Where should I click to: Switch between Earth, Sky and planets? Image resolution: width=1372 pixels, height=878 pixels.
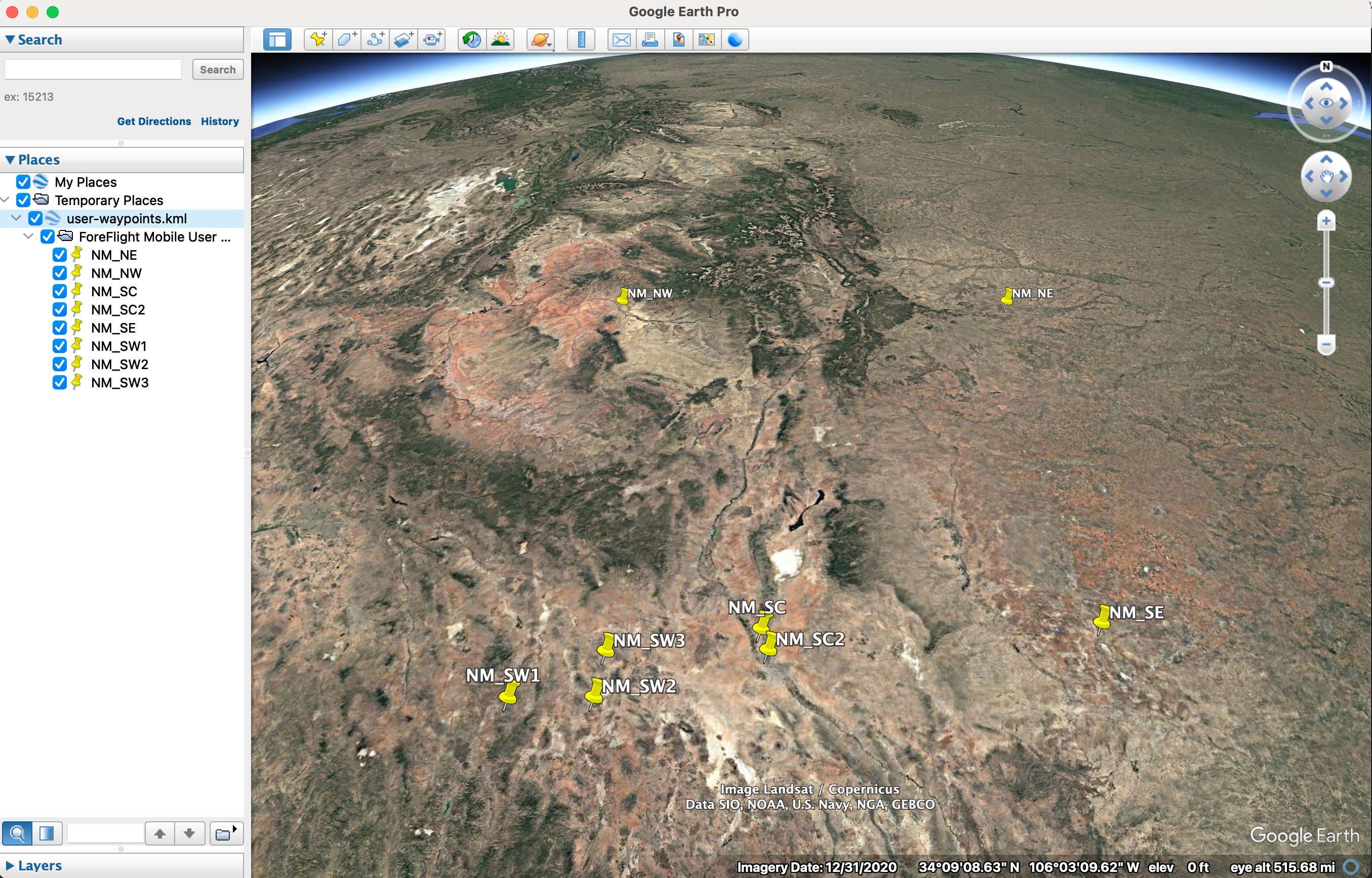540,39
